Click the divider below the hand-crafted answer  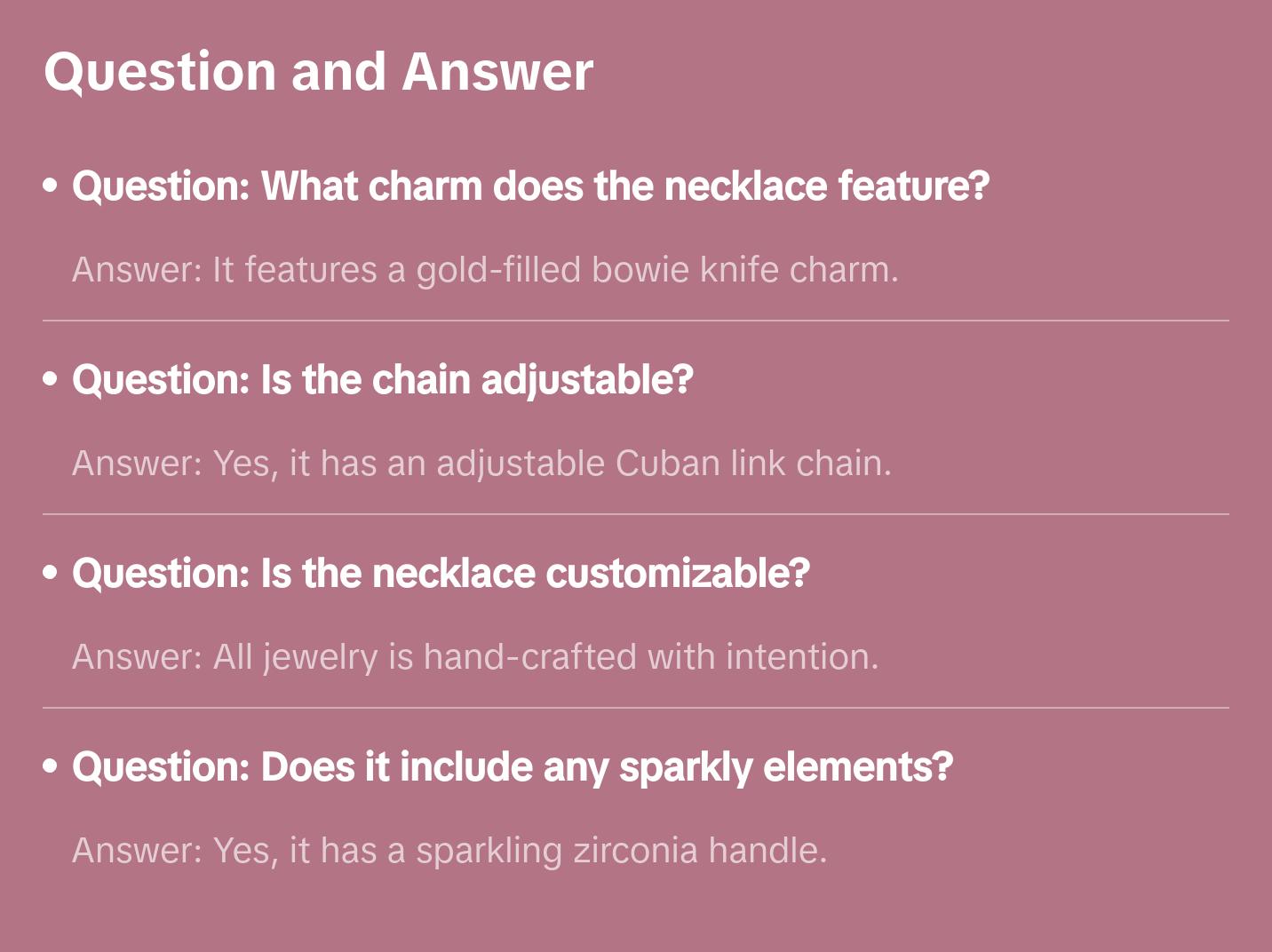click(x=636, y=708)
